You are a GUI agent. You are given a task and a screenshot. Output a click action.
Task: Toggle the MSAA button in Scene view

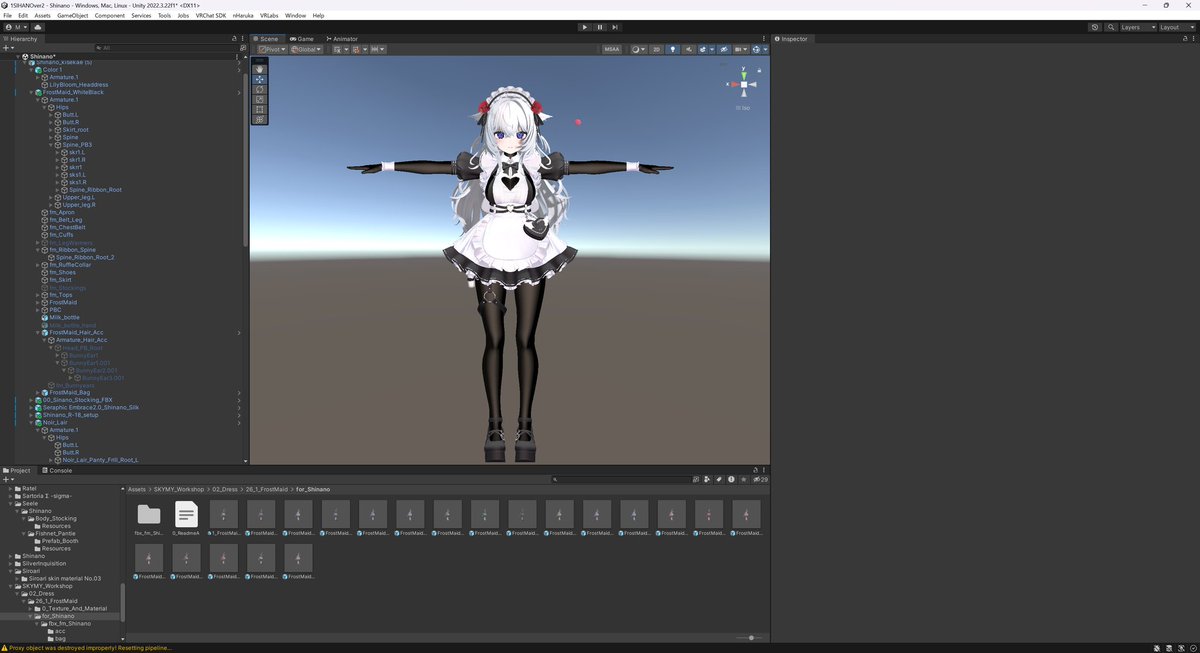point(612,49)
